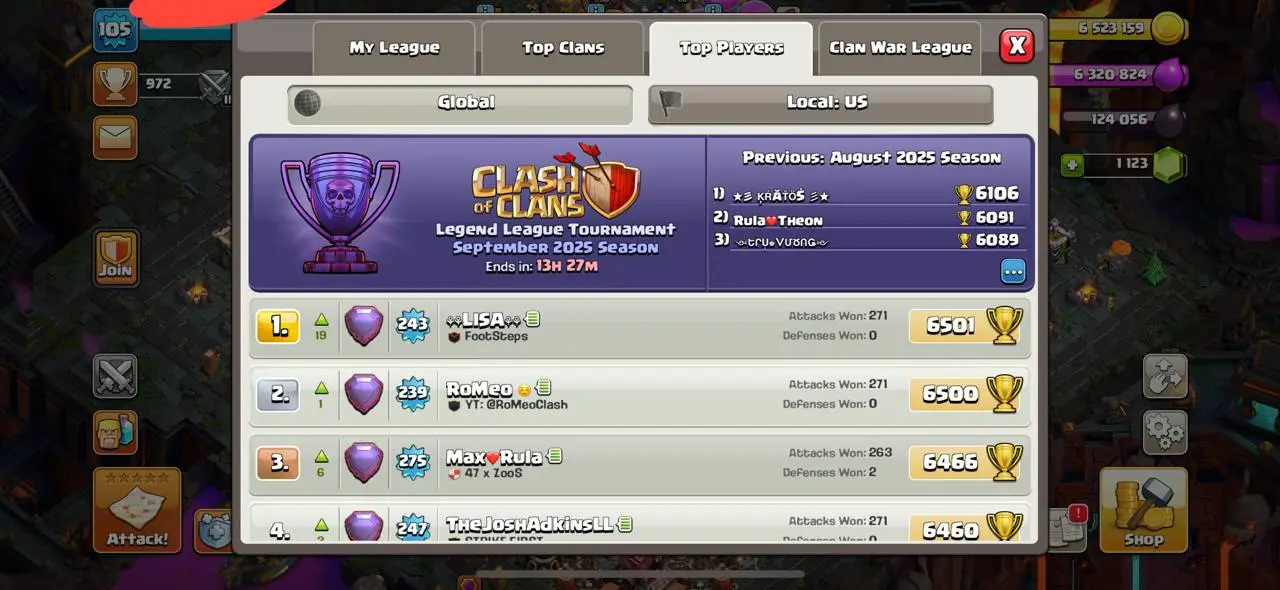Click the experience level 105 badge
The image size is (1280, 590).
pos(115,30)
